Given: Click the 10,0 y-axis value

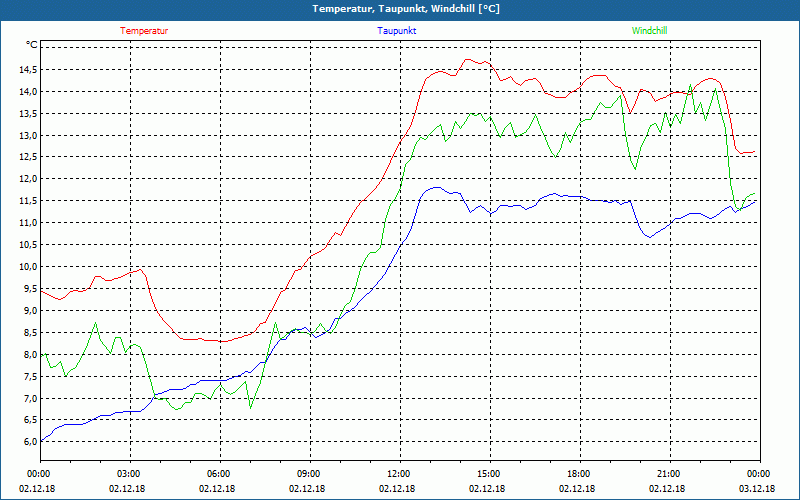Looking at the screenshot, I should [x=29, y=267].
